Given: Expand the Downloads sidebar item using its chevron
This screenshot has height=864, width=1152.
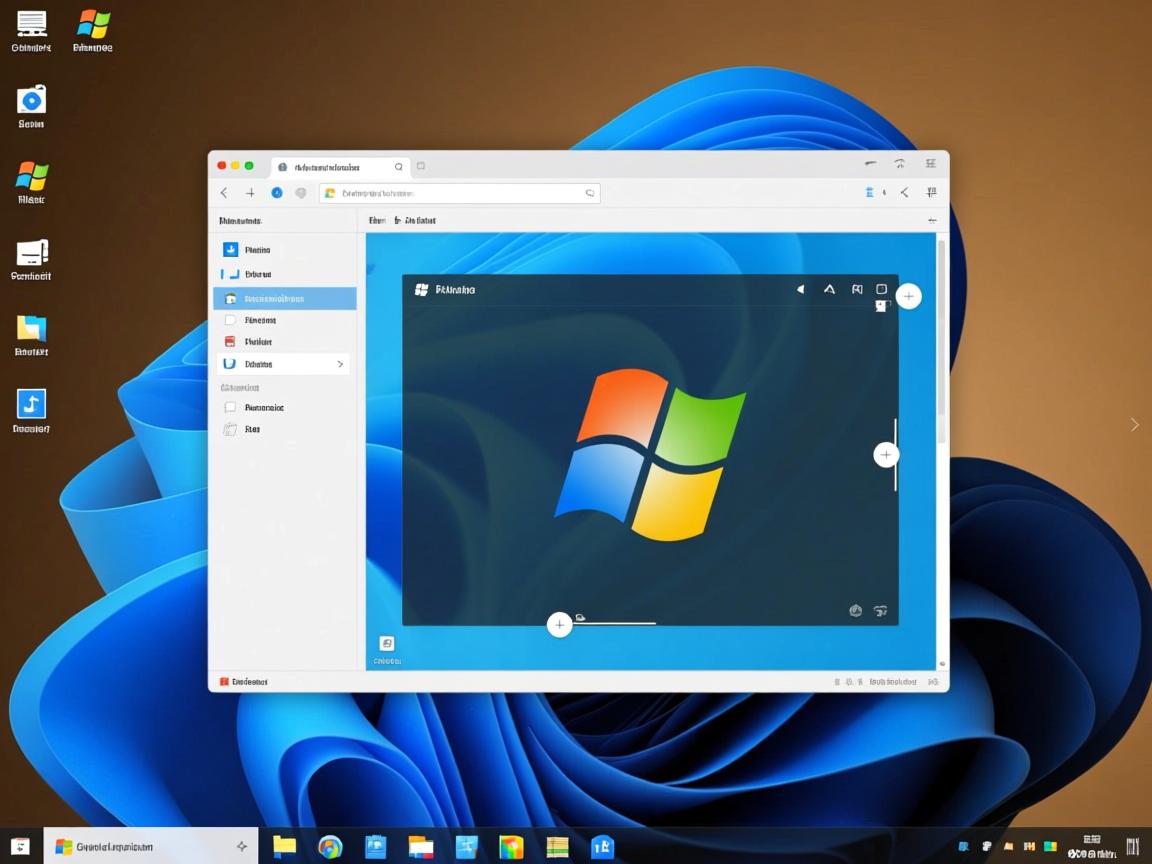Looking at the screenshot, I should (340, 363).
